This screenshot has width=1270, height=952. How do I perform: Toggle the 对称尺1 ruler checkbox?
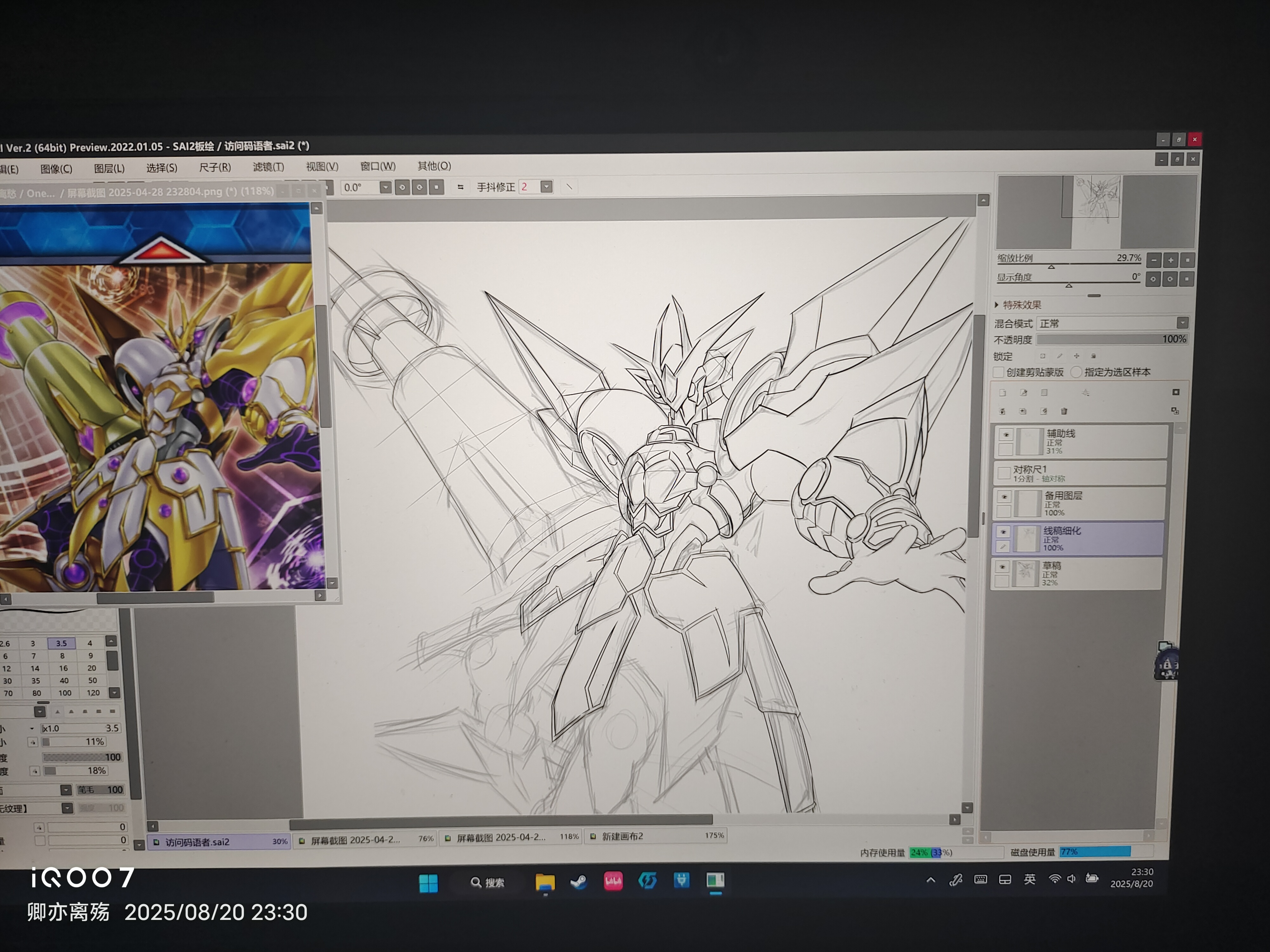pyautogui.click(x=1004, y=473)
